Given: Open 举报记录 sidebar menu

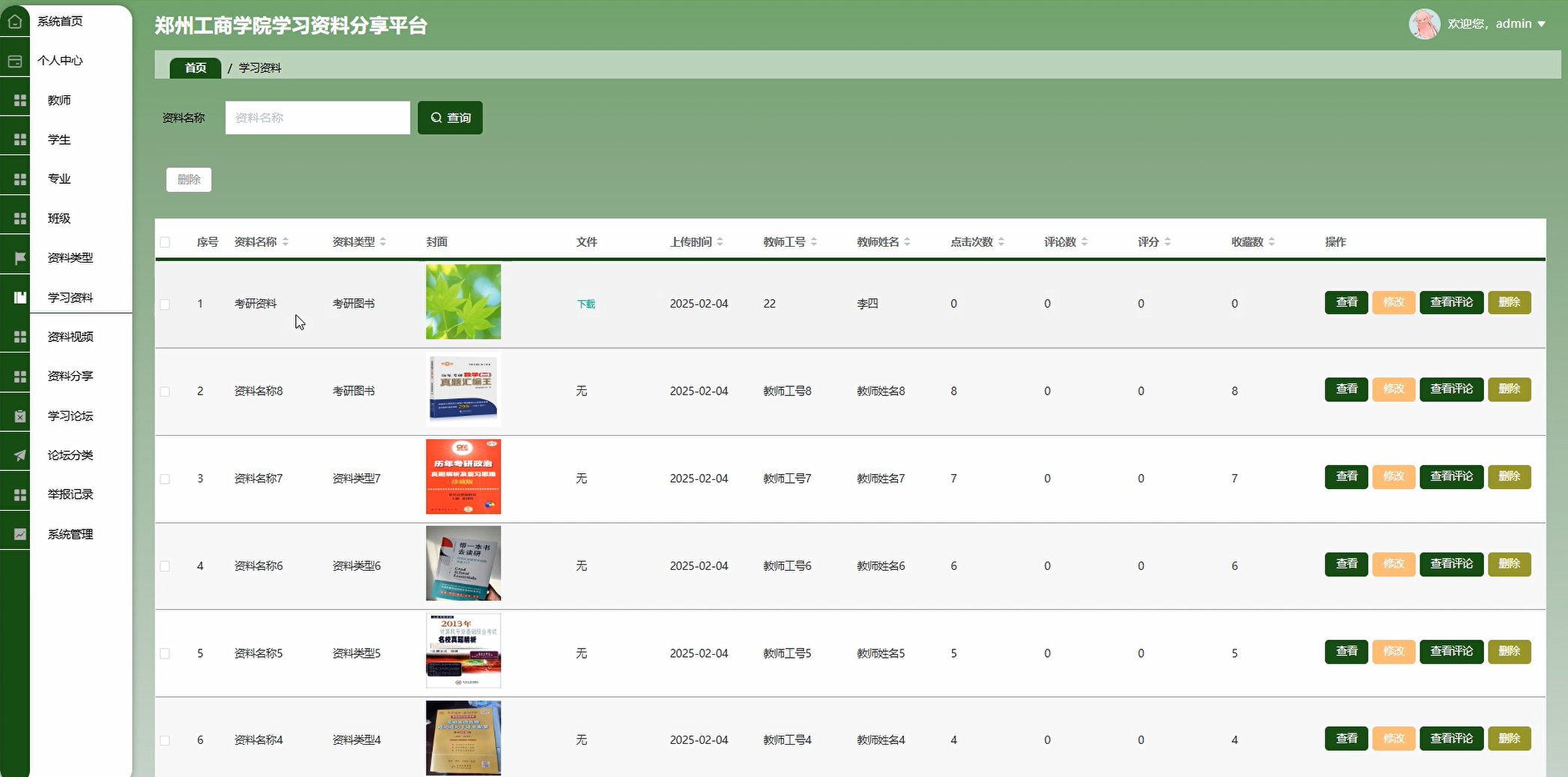Looking at the screenshot, I should pyautogui.click(x=70, y=494).
